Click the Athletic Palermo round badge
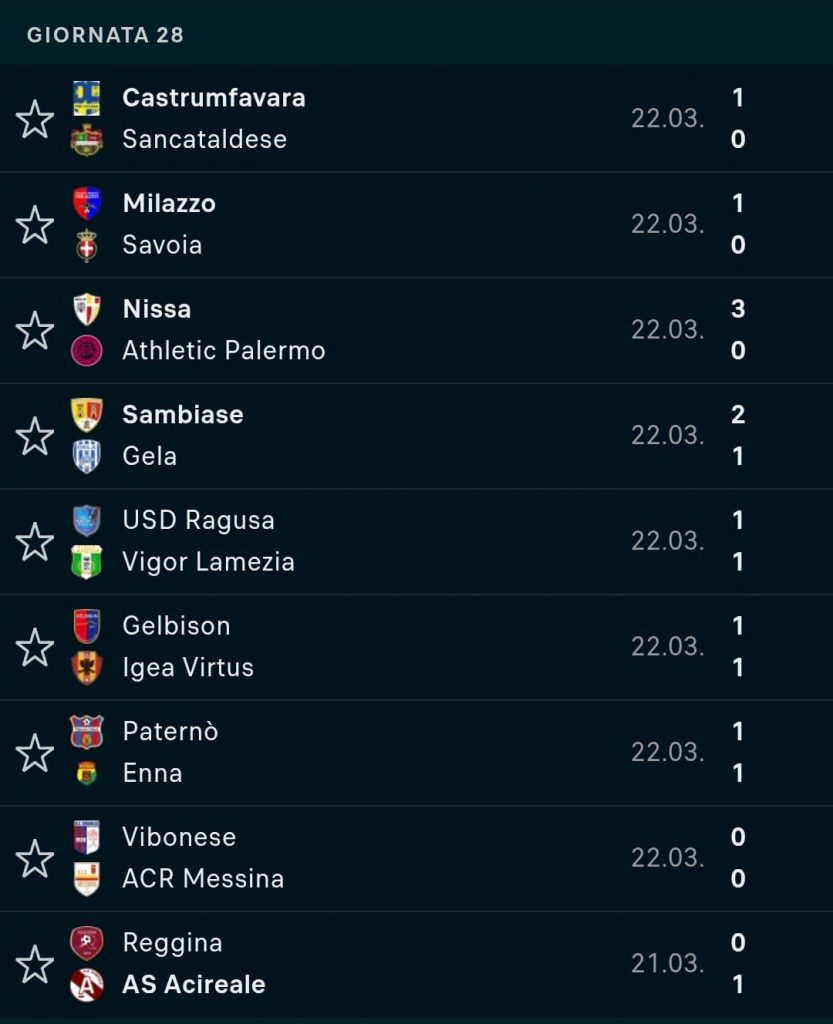Viewport: 833px width, 1024px height. click(87, 351)
